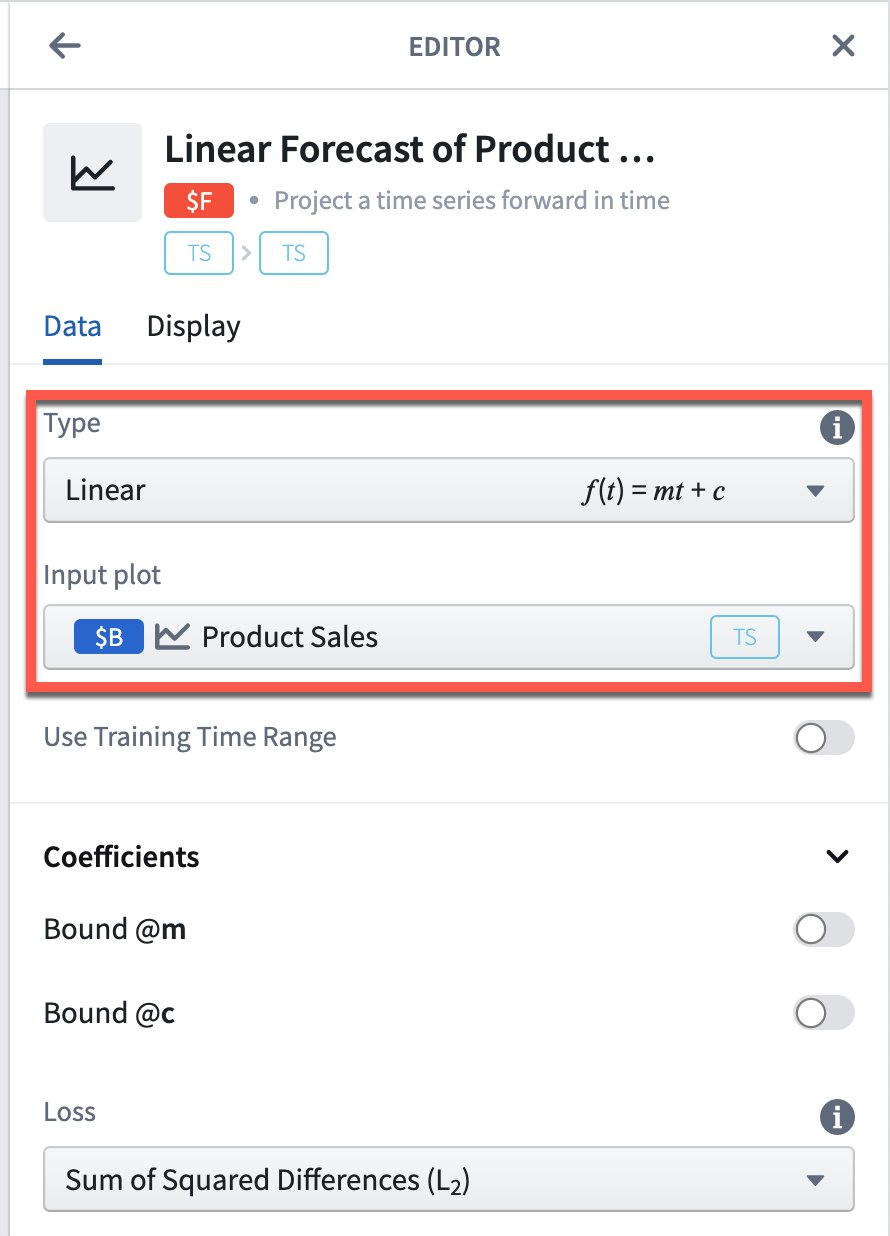Click the blue $B badge in Input plot
The image size is (890, 1236).
(x=109, y=637)
